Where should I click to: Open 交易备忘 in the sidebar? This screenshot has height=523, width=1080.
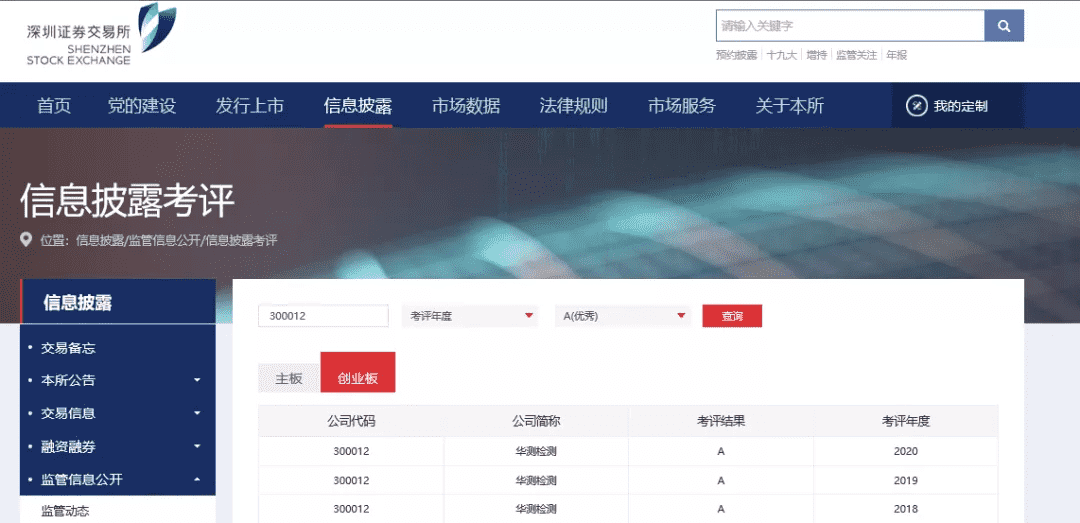tap(68, 348)
